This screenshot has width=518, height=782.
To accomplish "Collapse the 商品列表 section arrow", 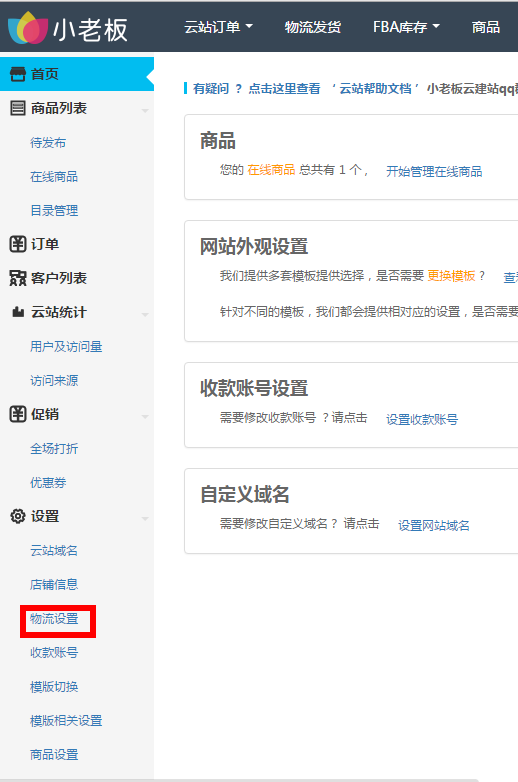I will tap(145, 110).
